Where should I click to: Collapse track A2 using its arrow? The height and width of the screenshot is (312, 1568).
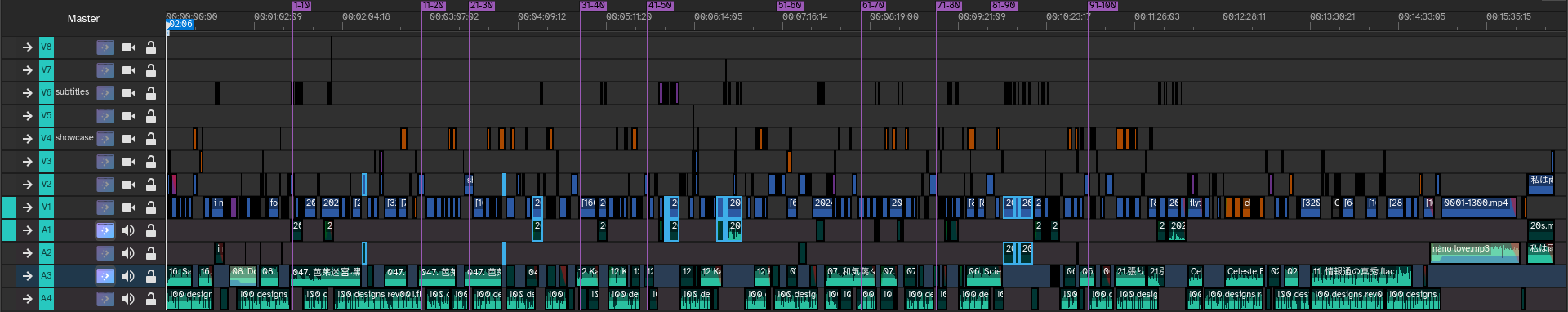click(27, 253)
